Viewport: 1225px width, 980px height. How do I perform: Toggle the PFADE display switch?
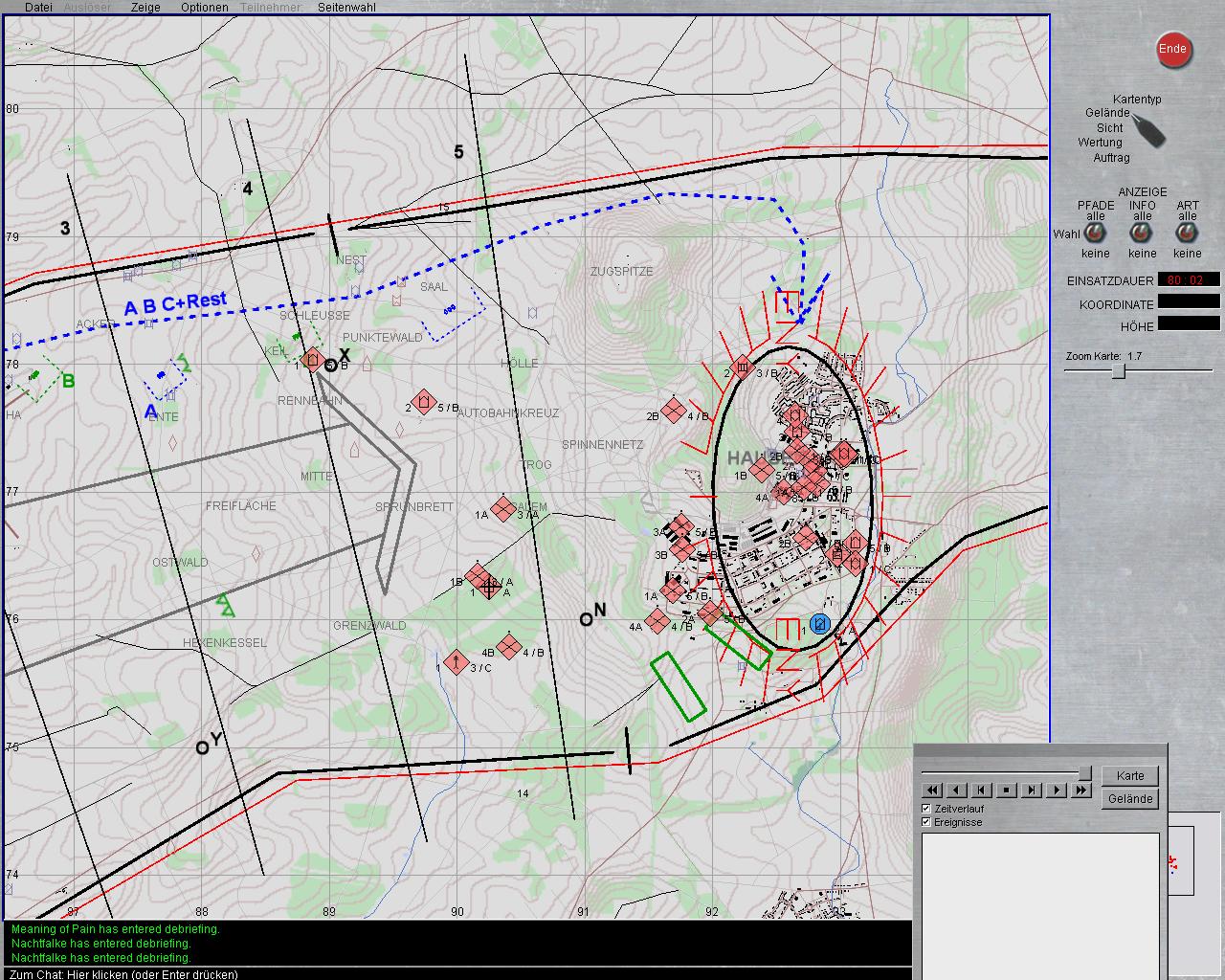(x=1095, y=234)
